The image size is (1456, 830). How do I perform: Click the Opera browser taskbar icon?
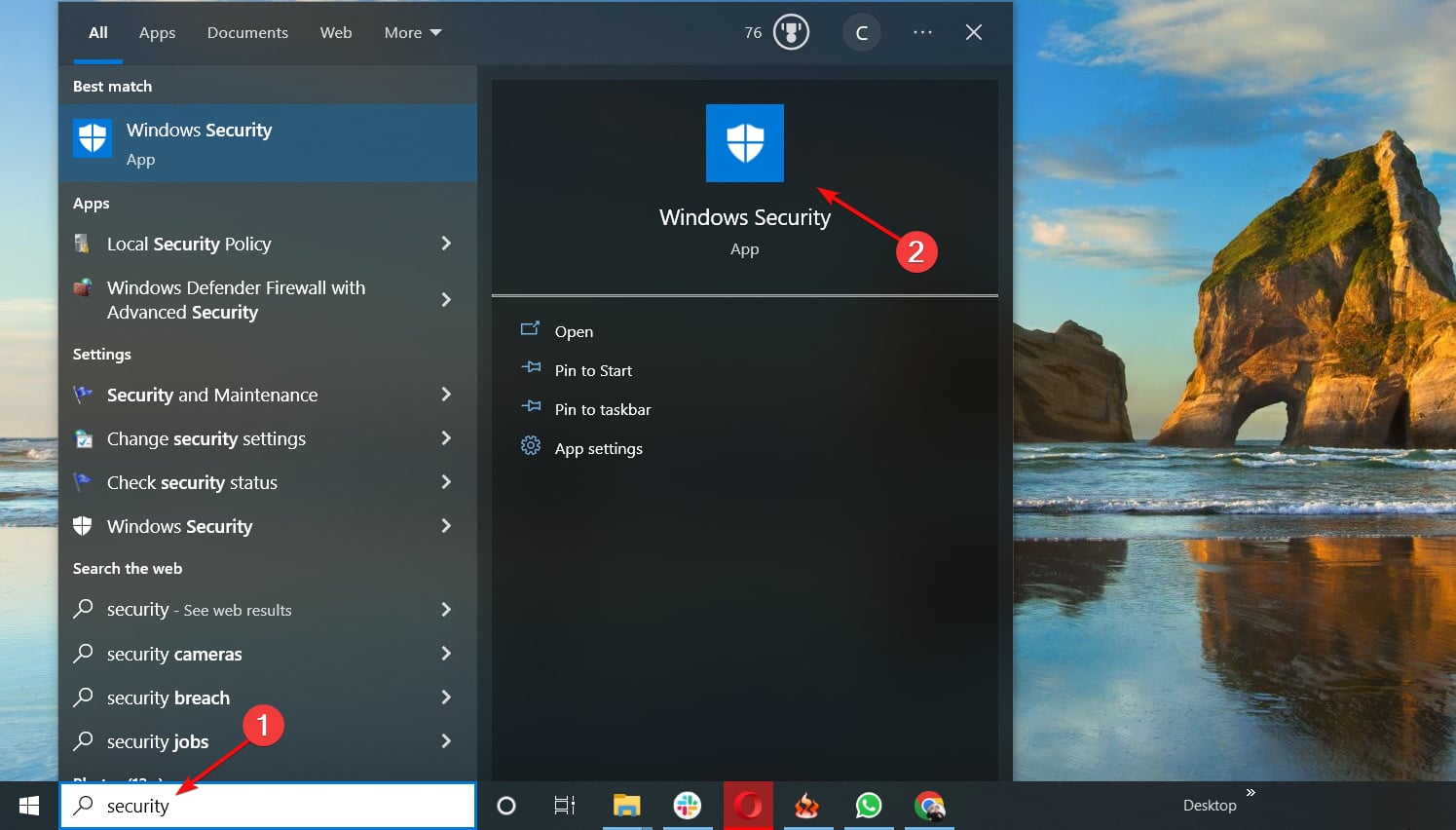click(x=748, y=806)
